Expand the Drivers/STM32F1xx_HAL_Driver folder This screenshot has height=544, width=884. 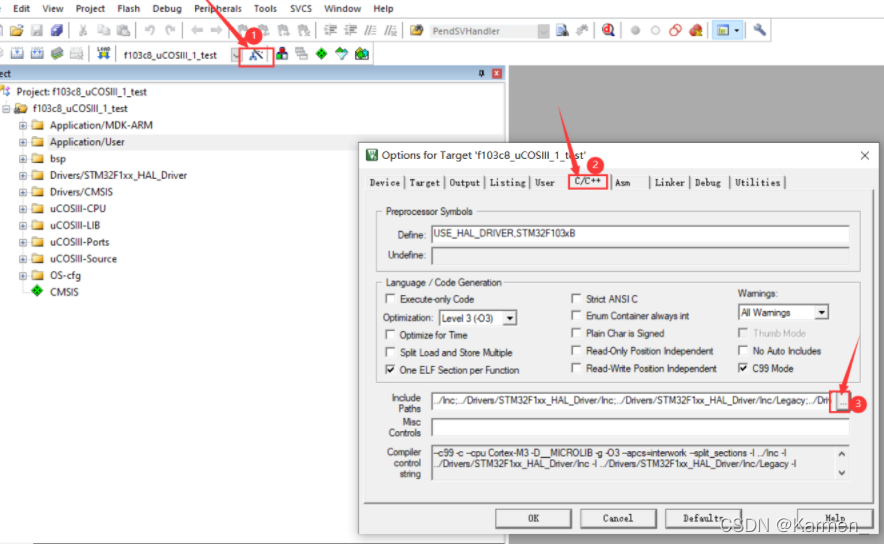point(23,175)
